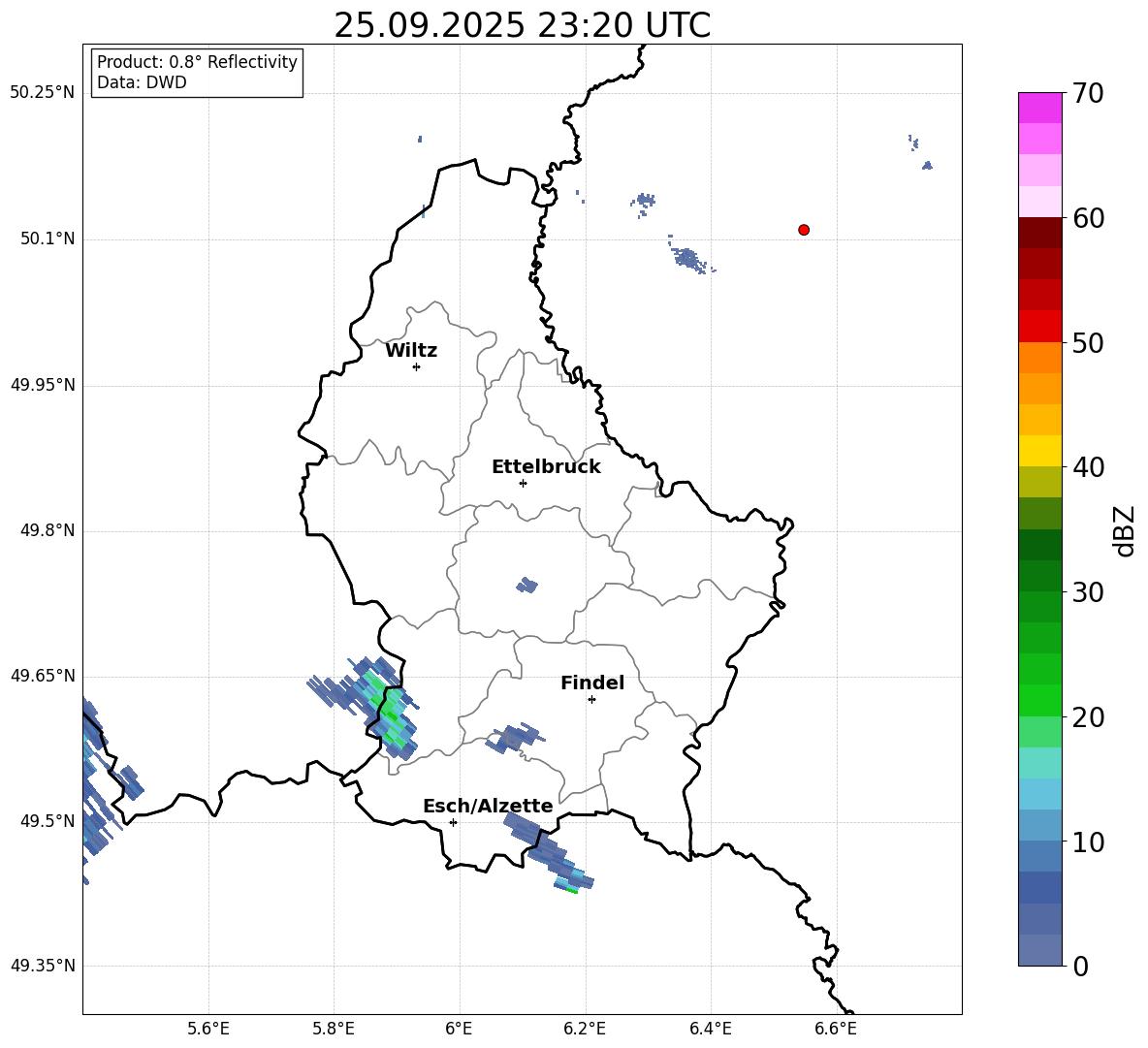Click the Product: 0.8° Reflectivity text

[x=197, y=62]
